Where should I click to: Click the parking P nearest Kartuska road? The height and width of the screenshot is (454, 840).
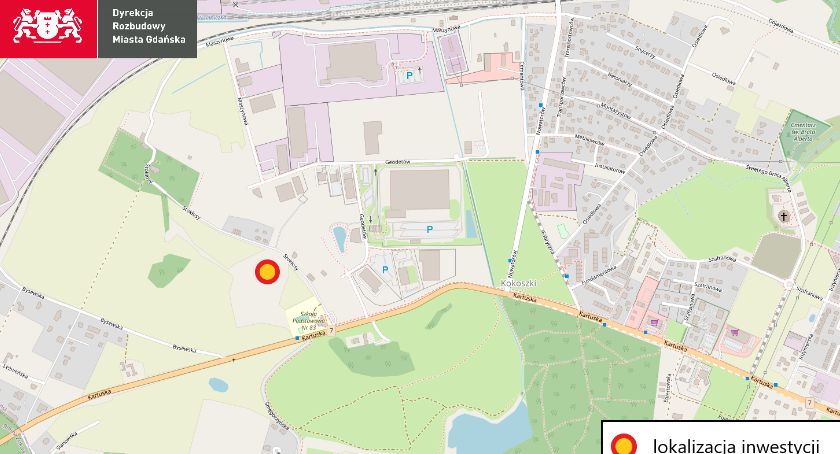point(385,270)
